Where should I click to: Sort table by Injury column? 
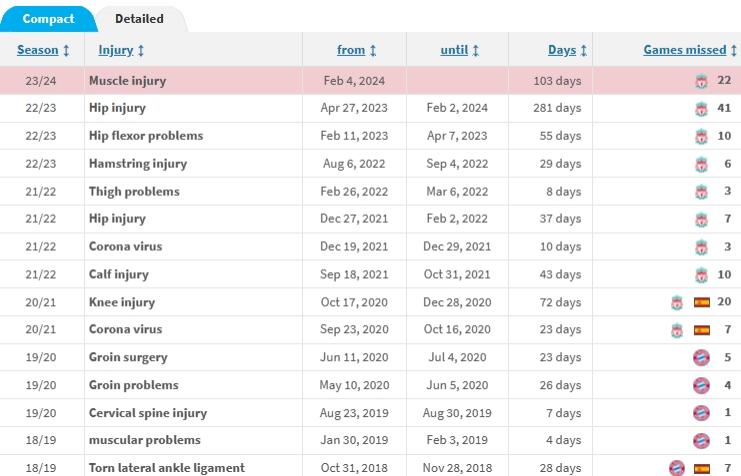tap(121, 50)
